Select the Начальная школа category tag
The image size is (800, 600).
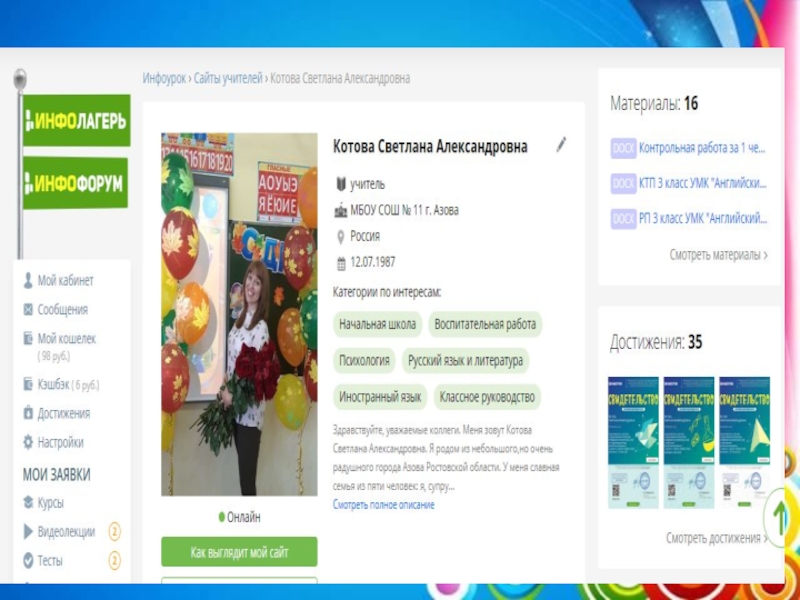(x=378, y=324)
